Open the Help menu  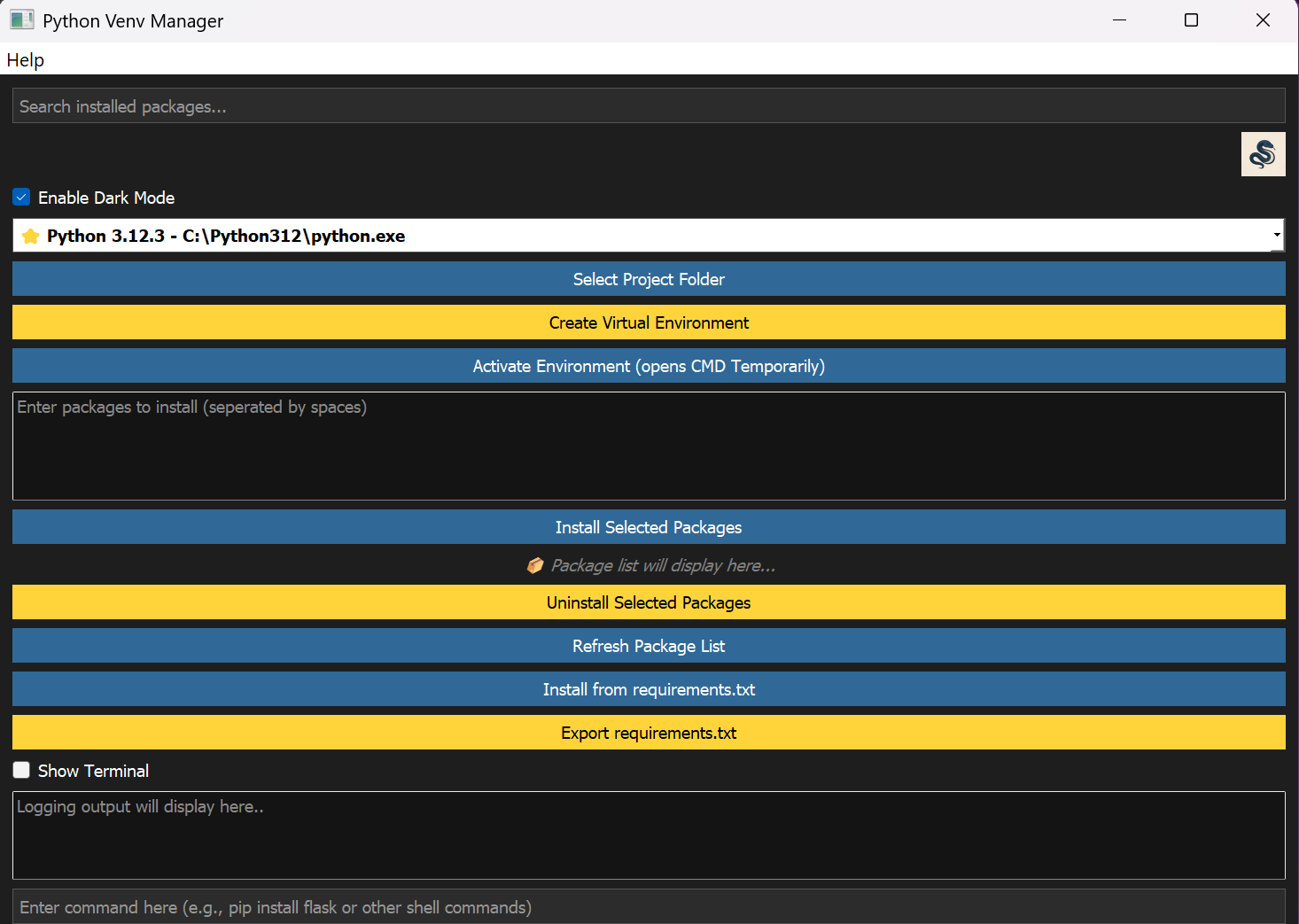click(x=25, y=59)
